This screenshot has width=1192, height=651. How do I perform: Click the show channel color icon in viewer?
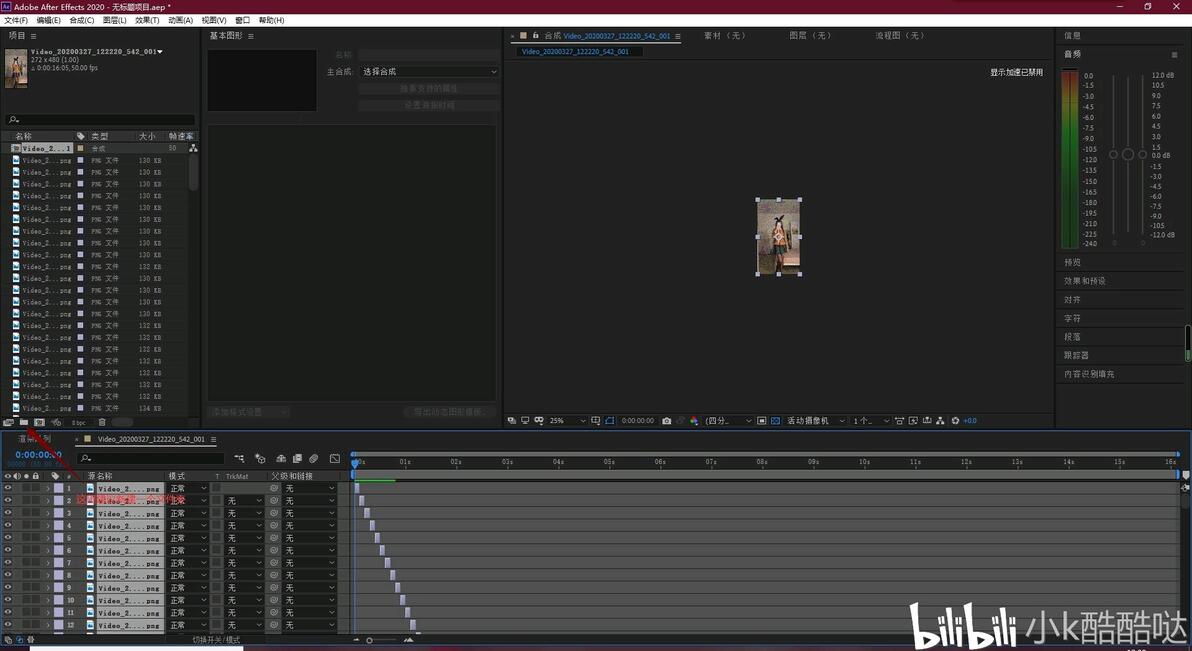[x=694, y=421]
